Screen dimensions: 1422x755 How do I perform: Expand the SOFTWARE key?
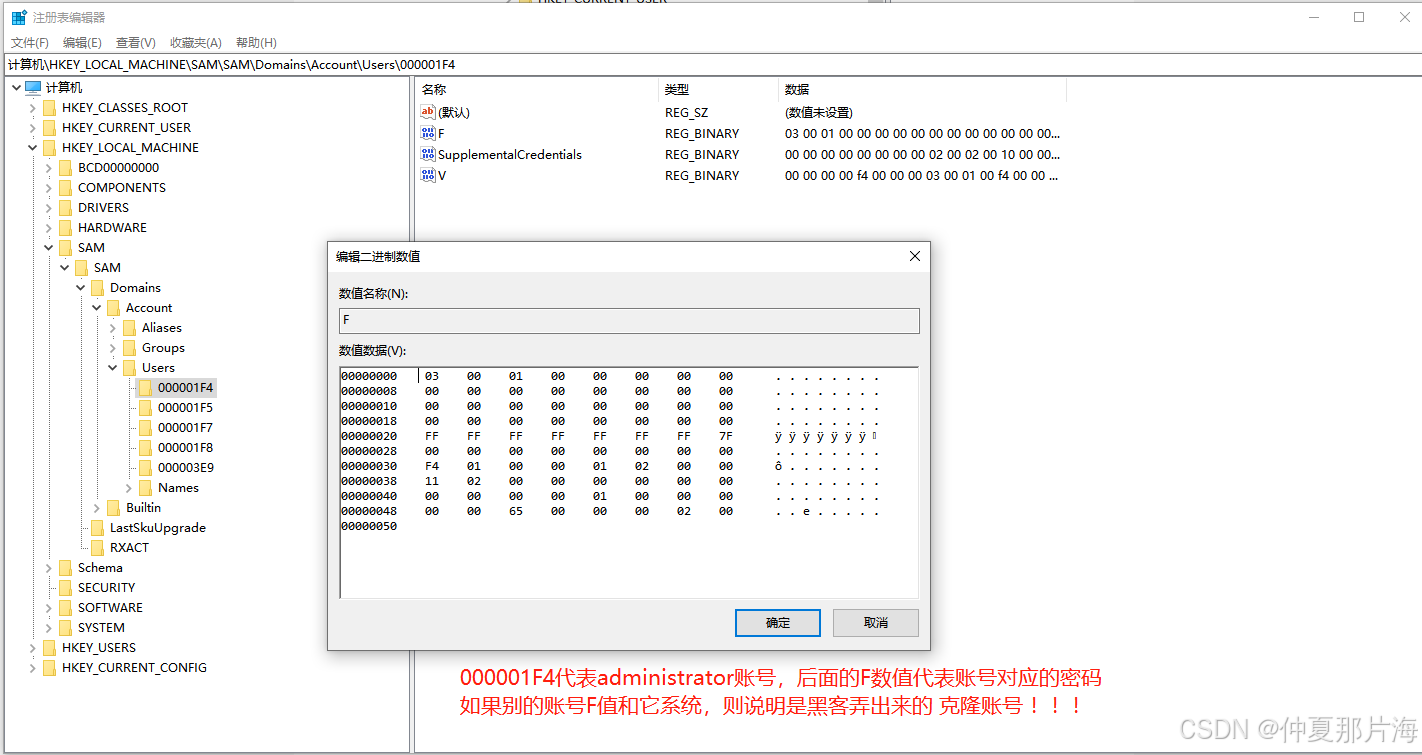(x=49, y=607)
